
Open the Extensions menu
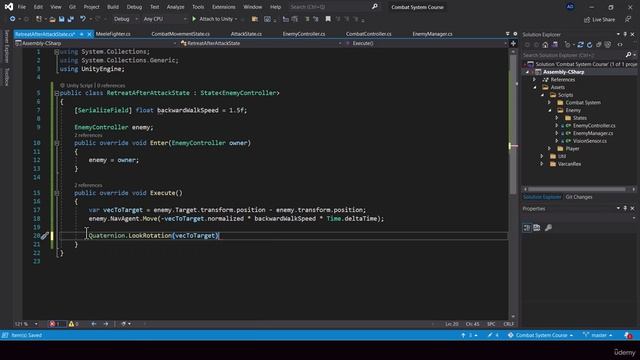(224, 7)
